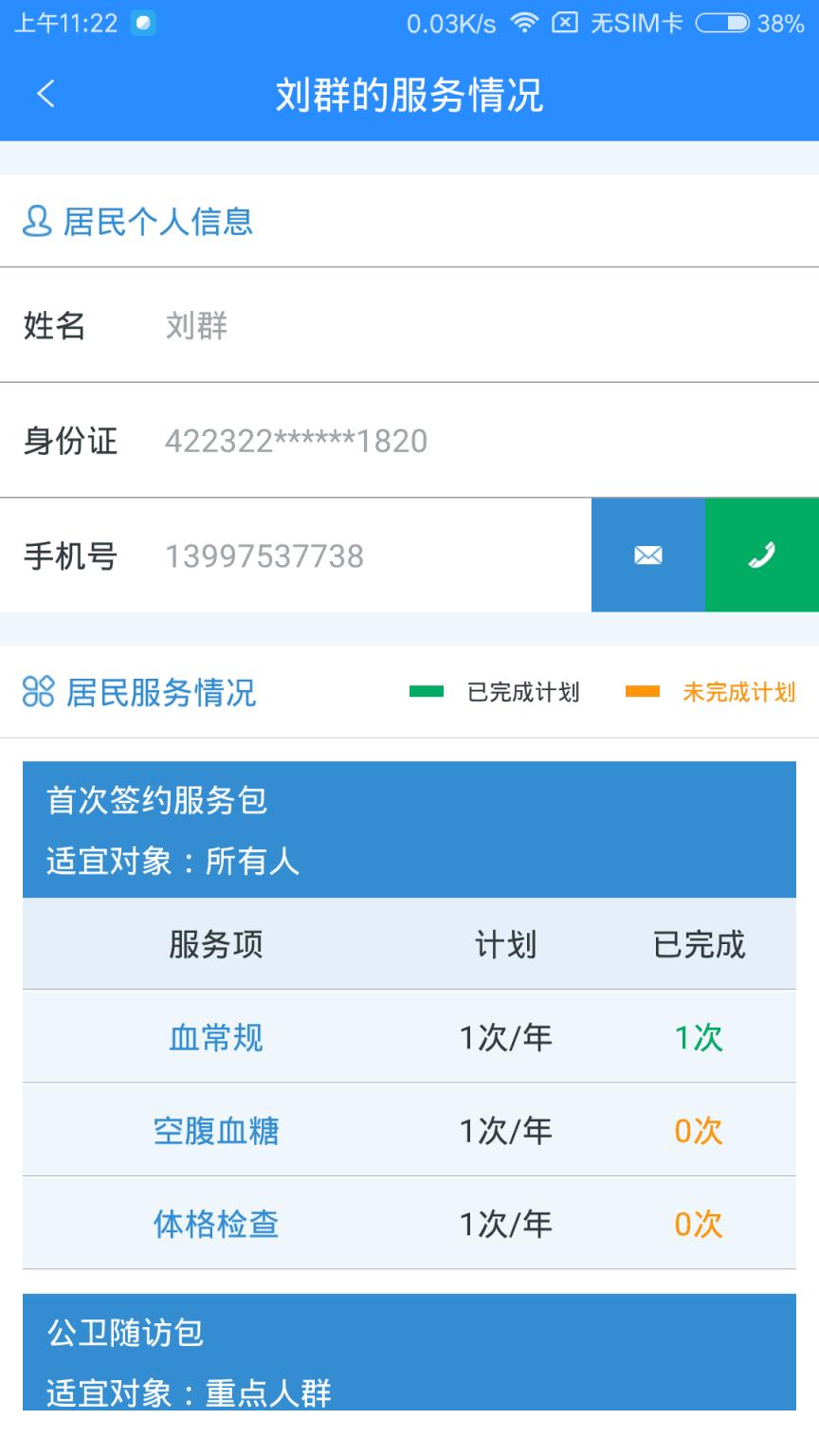
Task: Open the 空腹血糖 service record
Action: 215,1131
